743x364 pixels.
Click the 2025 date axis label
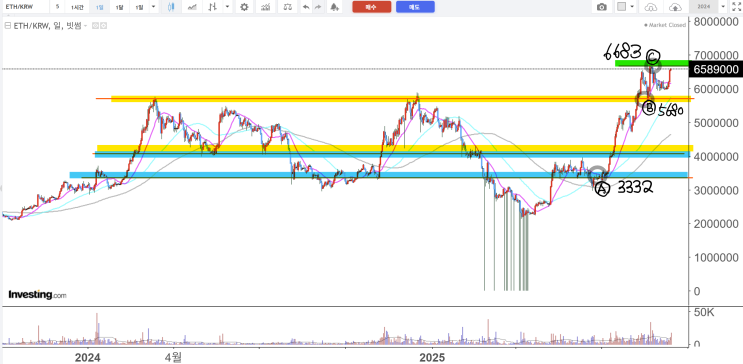[432, 357]
